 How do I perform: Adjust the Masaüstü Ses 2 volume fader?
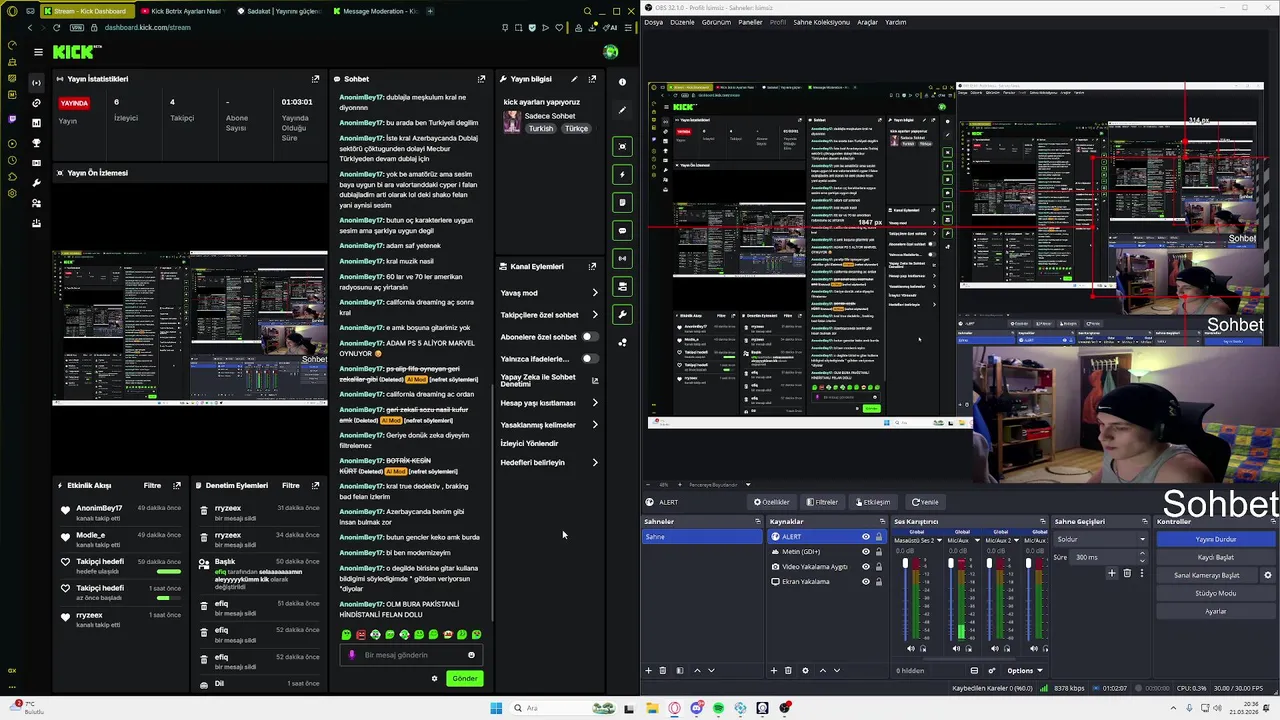point(906,565)
